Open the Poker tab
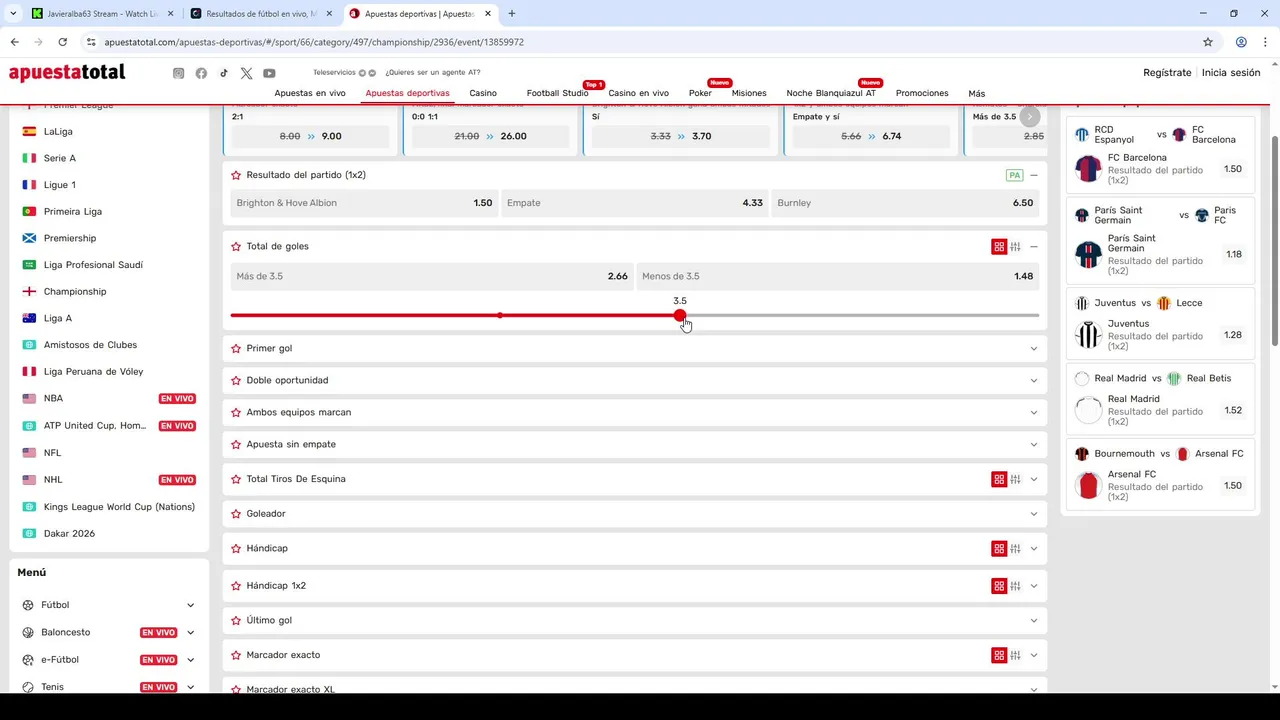 coord(700,93)
